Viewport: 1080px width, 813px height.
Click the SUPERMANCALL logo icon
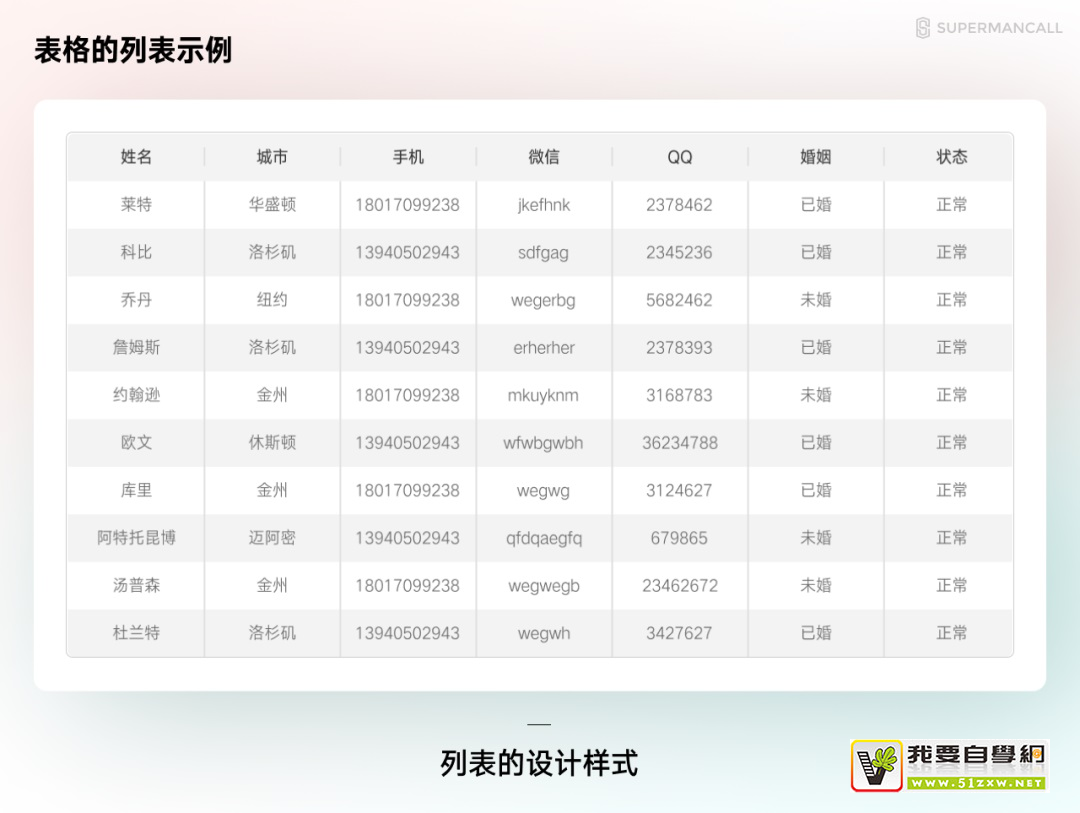tap(923, 28)
